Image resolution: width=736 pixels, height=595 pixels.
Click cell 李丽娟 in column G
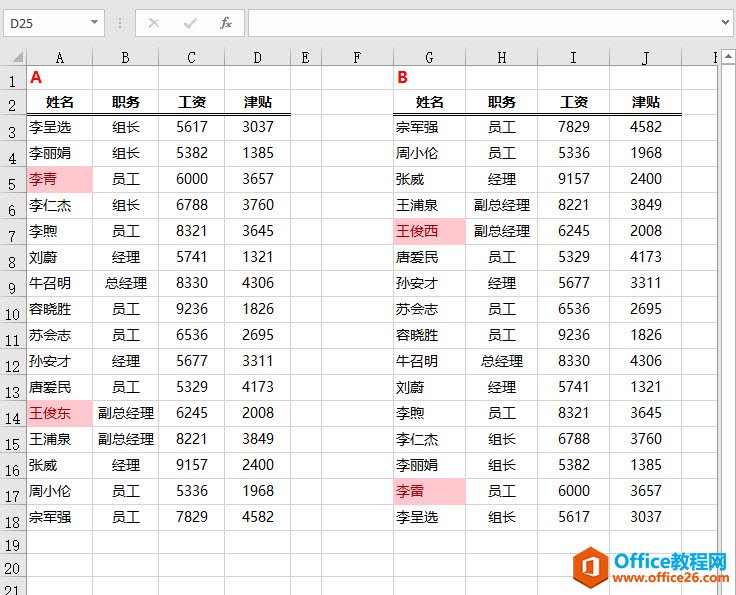(429, 465)
